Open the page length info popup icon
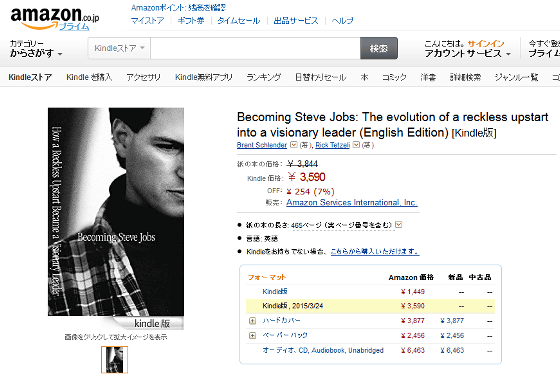The height and width of the screenshot is (378, 560). click(399, 225)
